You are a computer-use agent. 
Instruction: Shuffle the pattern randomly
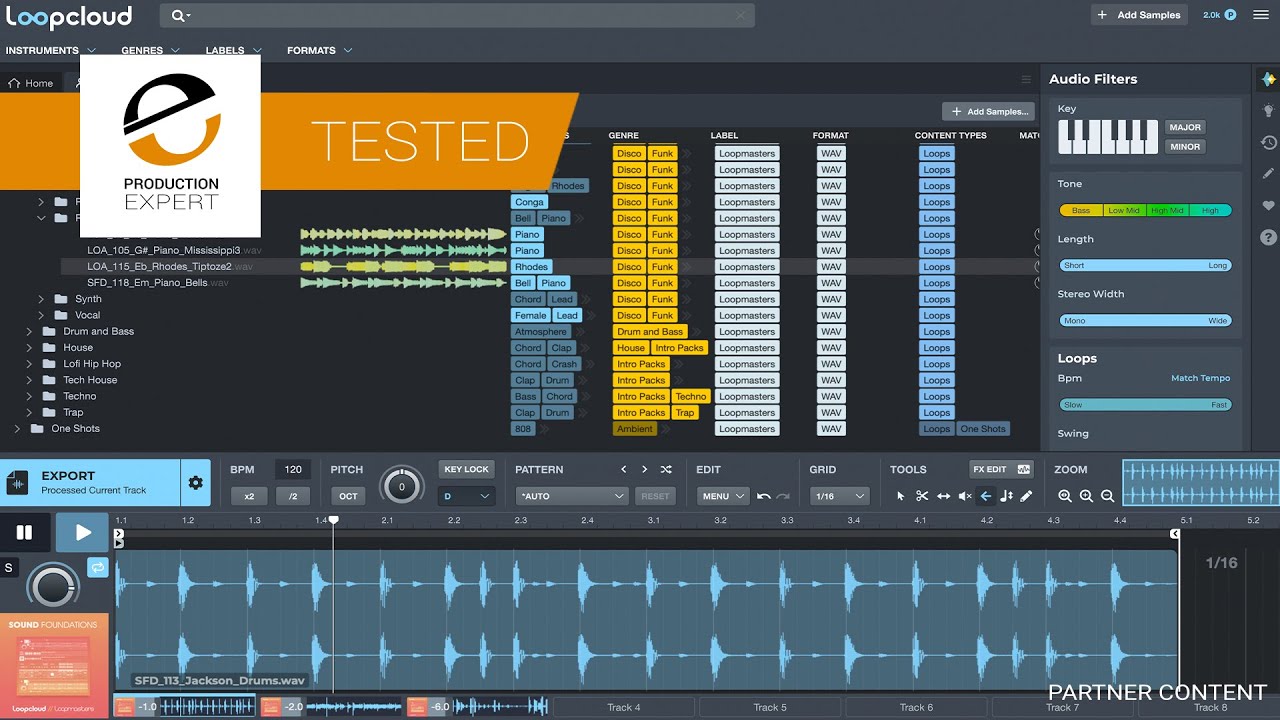[x=666, y=469]
